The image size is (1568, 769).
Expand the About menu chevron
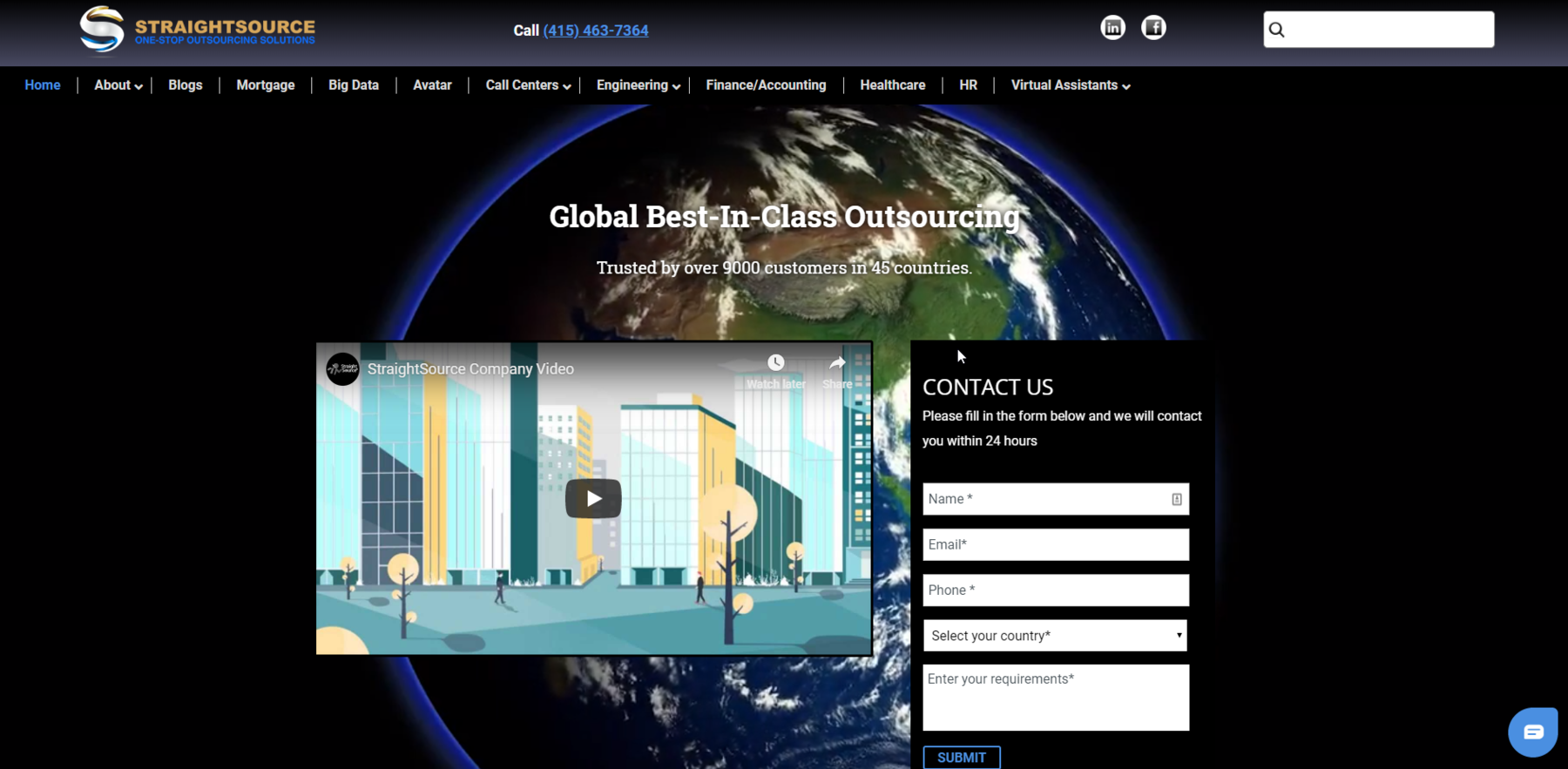(x=139, y=86)
